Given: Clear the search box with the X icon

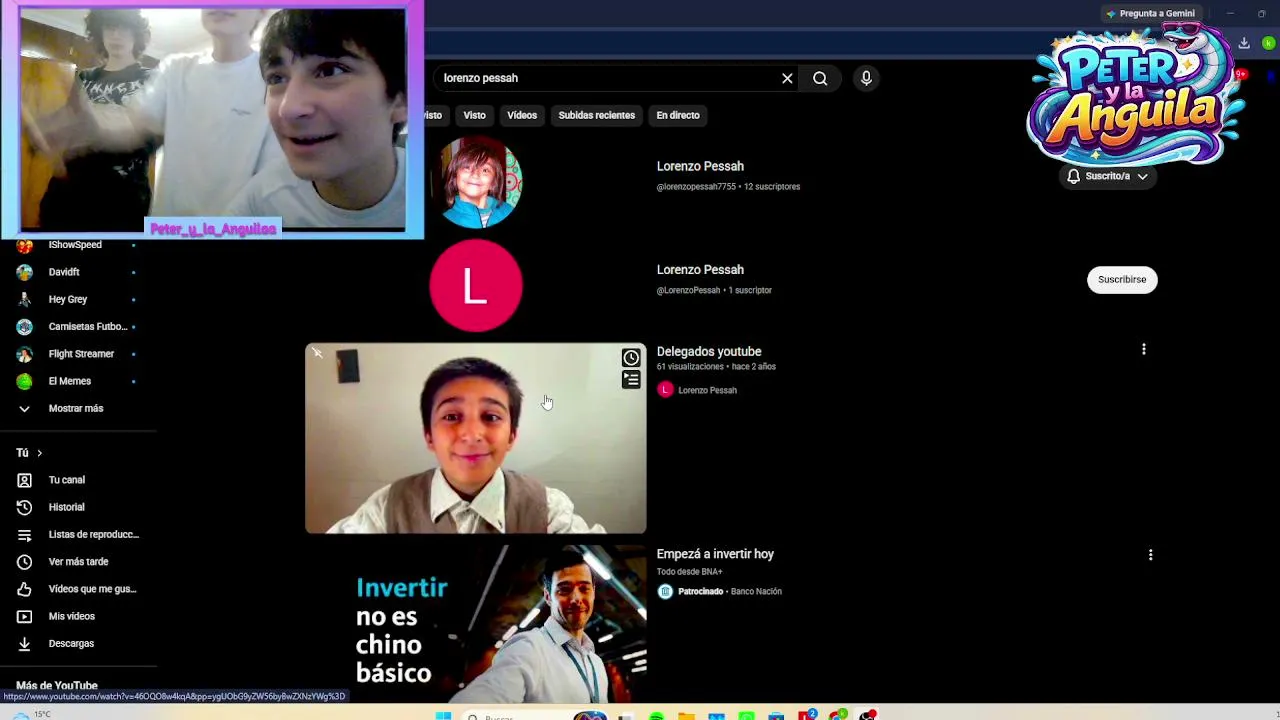Looking at the screenshot, I should pos(787,78).
